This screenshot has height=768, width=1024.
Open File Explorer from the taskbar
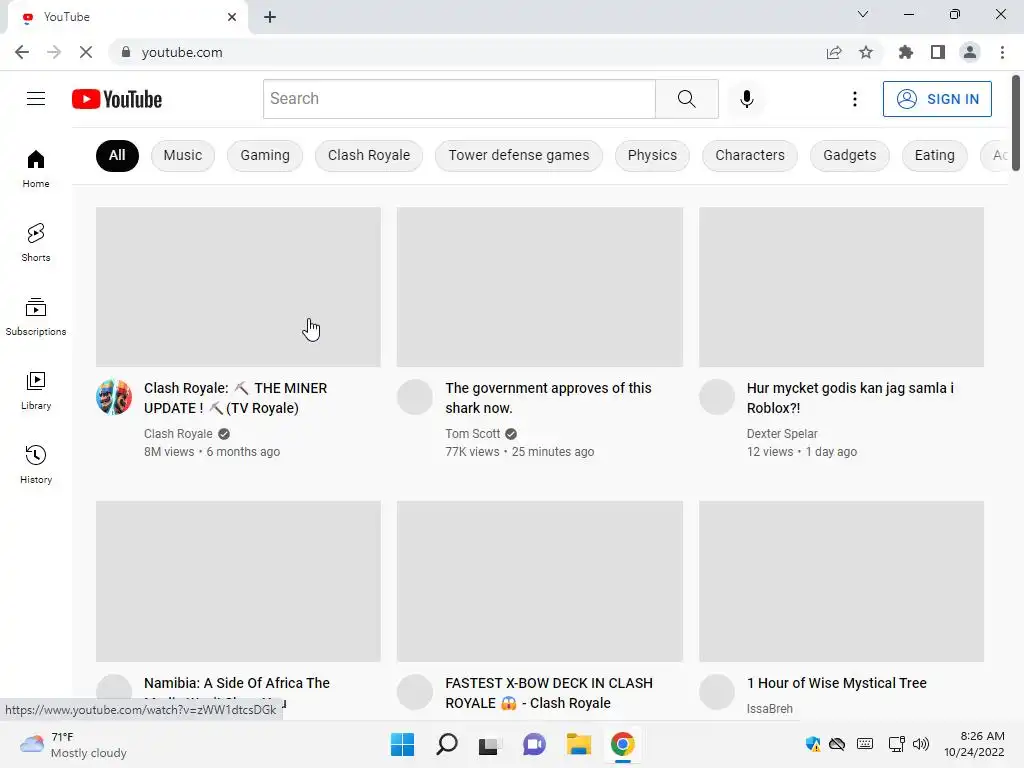pyautogui.click(x=579, y=744)
